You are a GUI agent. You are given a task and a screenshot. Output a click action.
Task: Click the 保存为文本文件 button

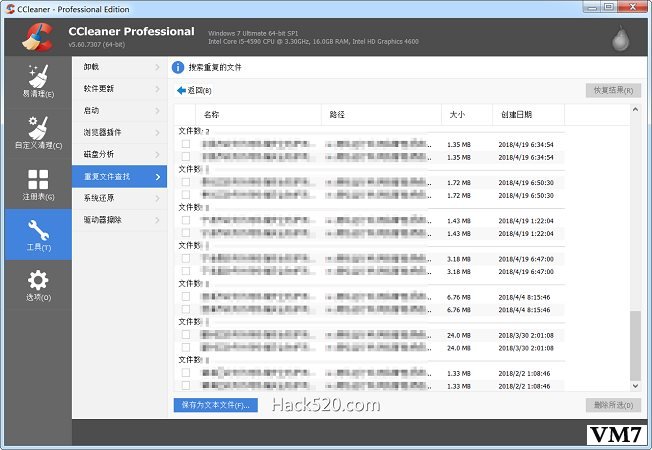(215, 405)
